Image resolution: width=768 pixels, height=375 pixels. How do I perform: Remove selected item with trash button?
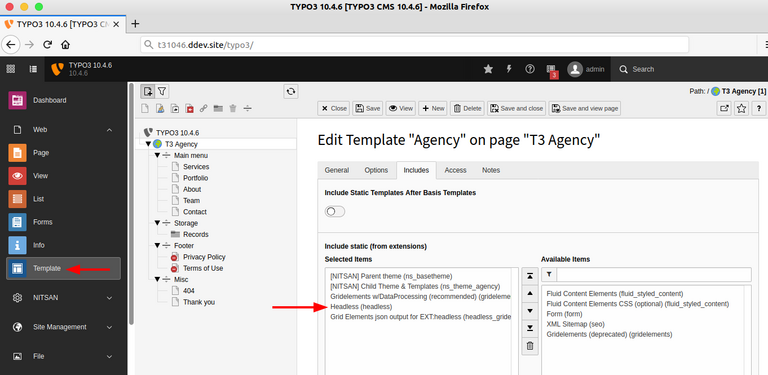[529, 346]
